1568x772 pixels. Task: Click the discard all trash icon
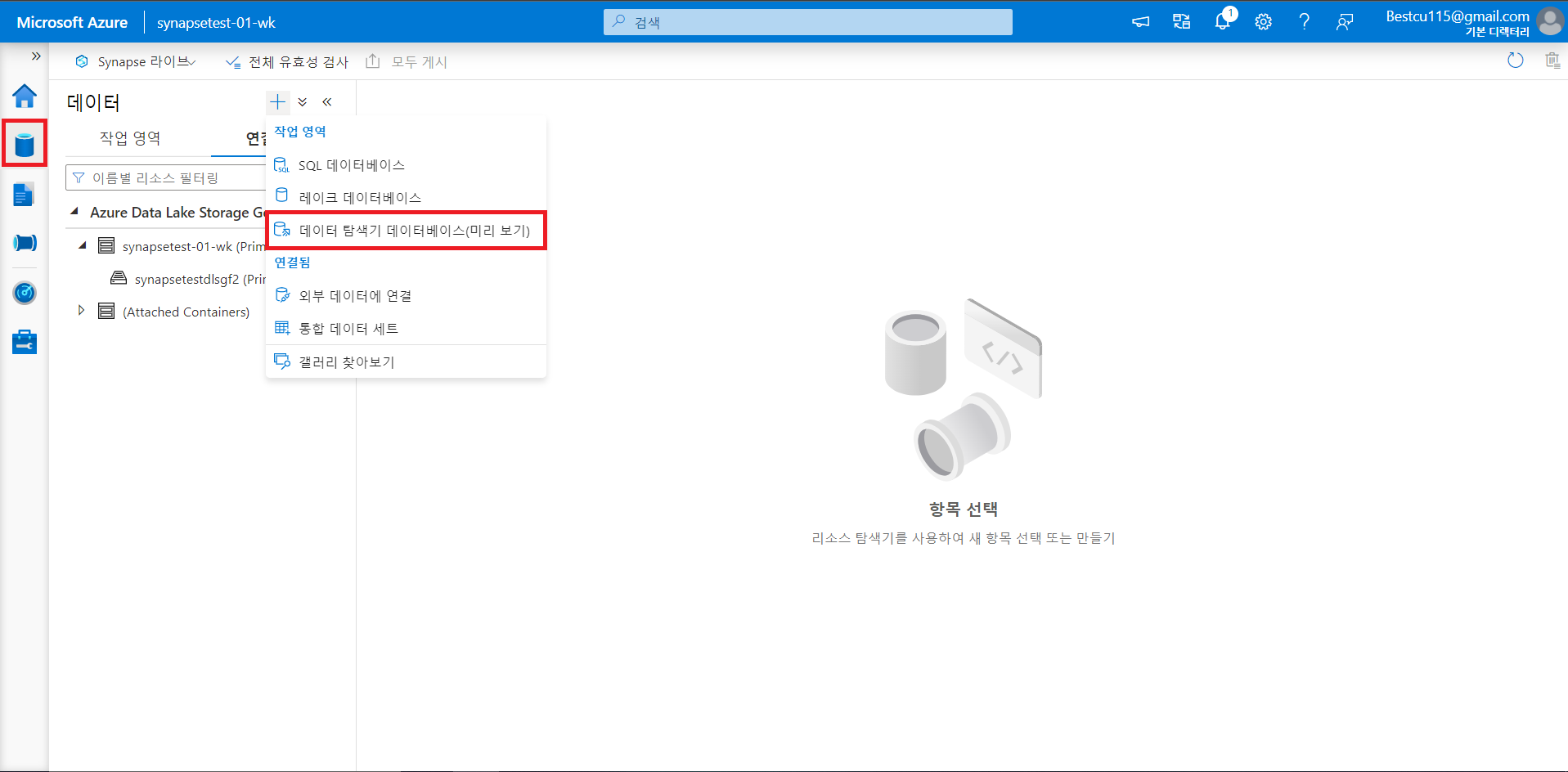(x=1552, y=61)
